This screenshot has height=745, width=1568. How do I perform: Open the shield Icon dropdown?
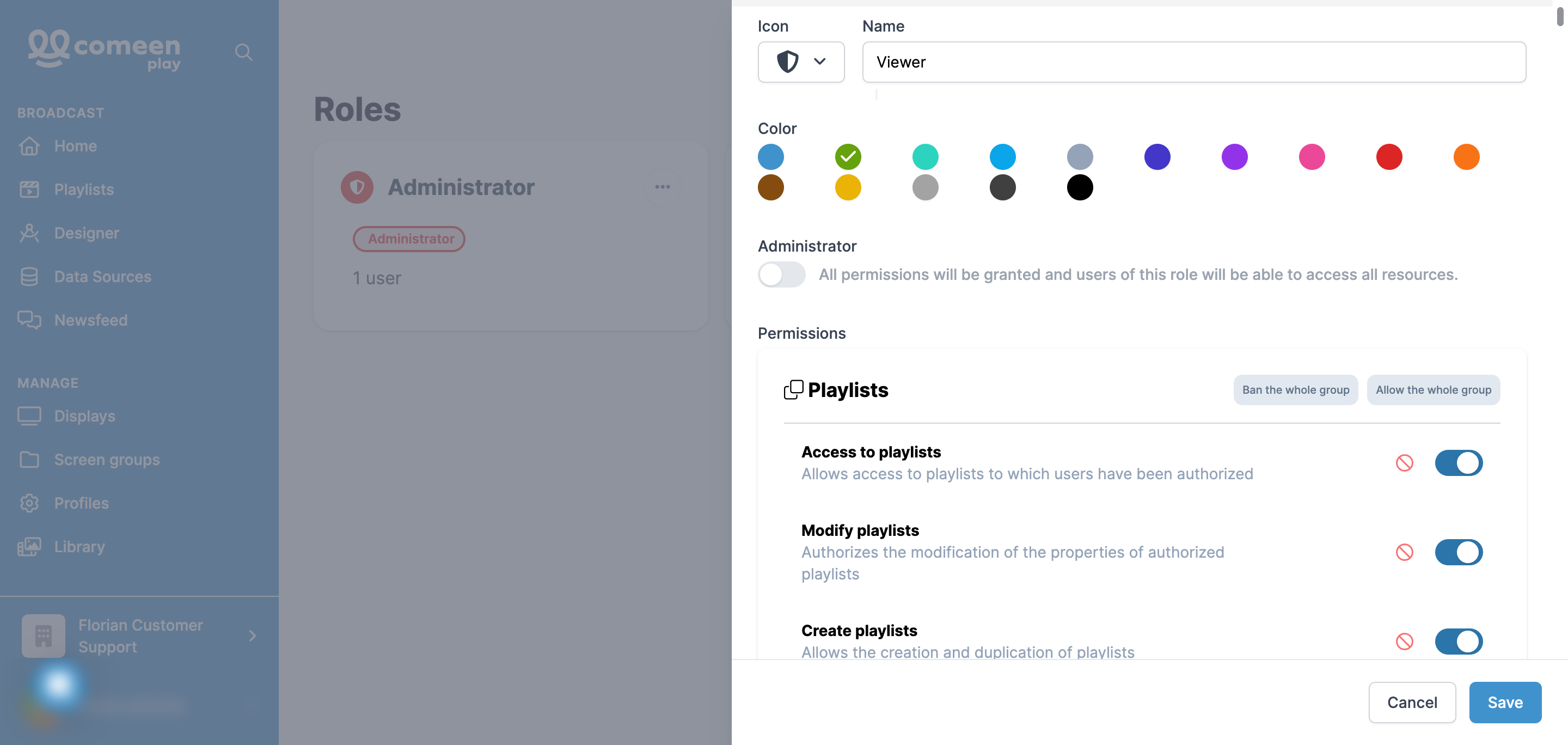800,62
